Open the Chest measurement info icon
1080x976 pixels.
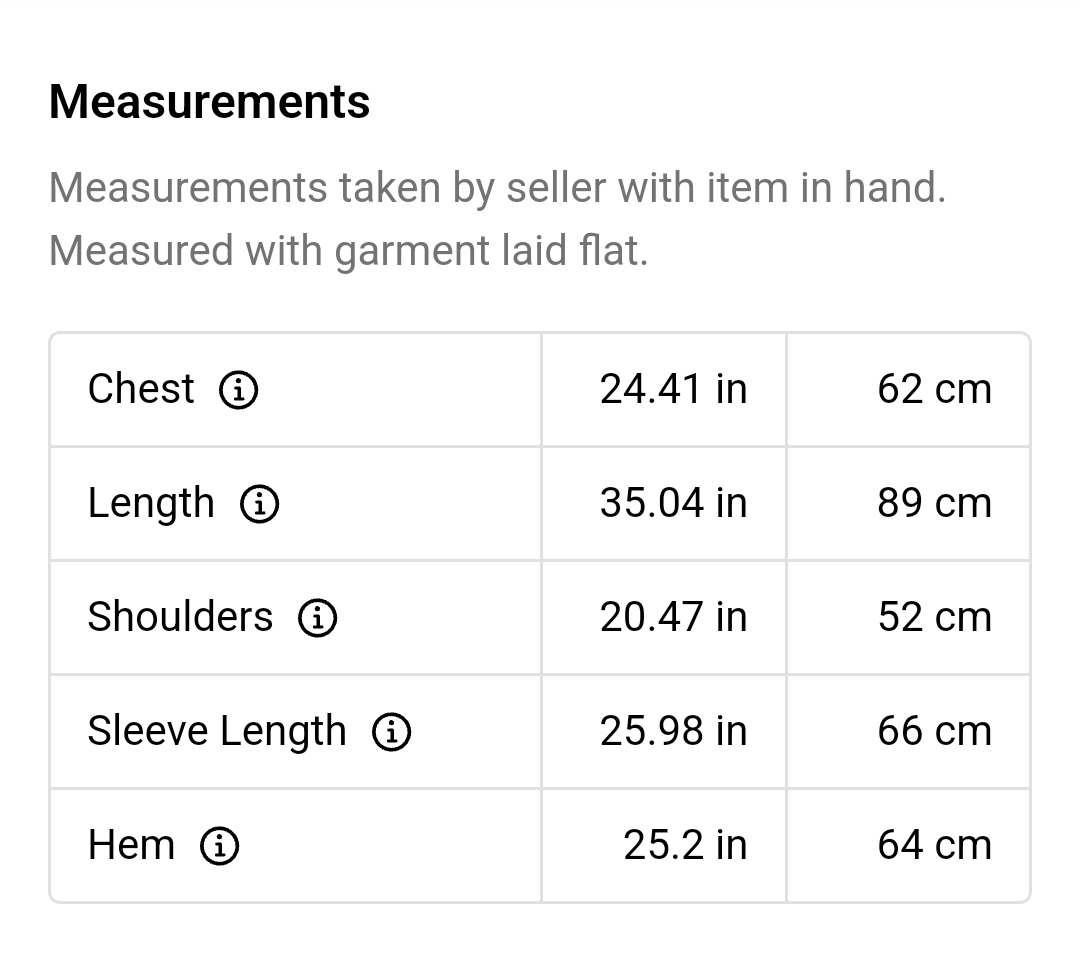(238, 390)
